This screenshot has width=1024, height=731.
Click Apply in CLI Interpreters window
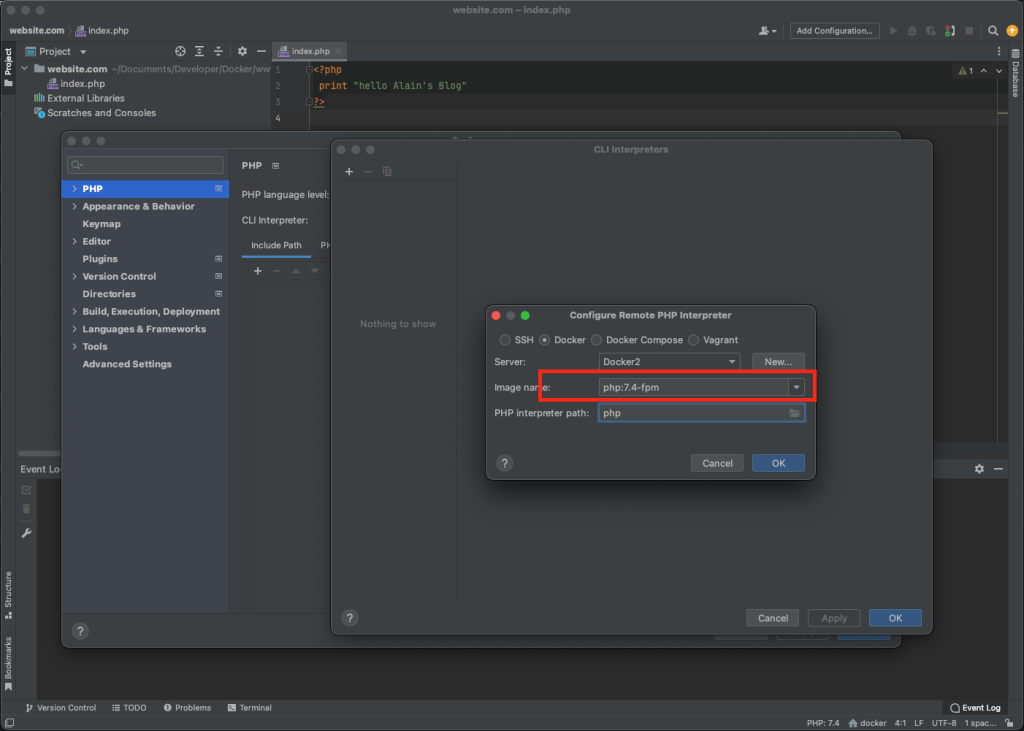click(834, 618)
